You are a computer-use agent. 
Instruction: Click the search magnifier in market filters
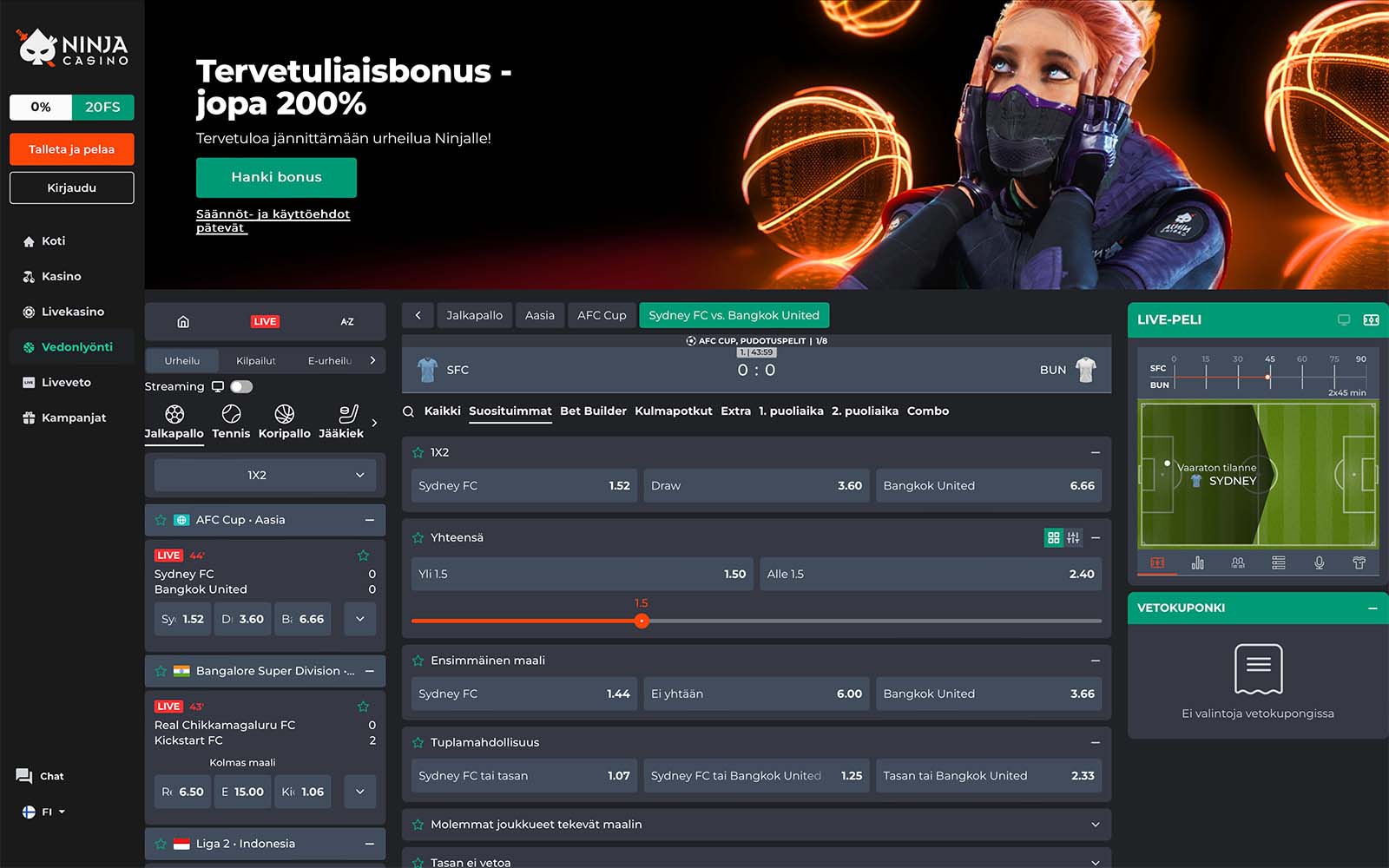pos(408,411)
